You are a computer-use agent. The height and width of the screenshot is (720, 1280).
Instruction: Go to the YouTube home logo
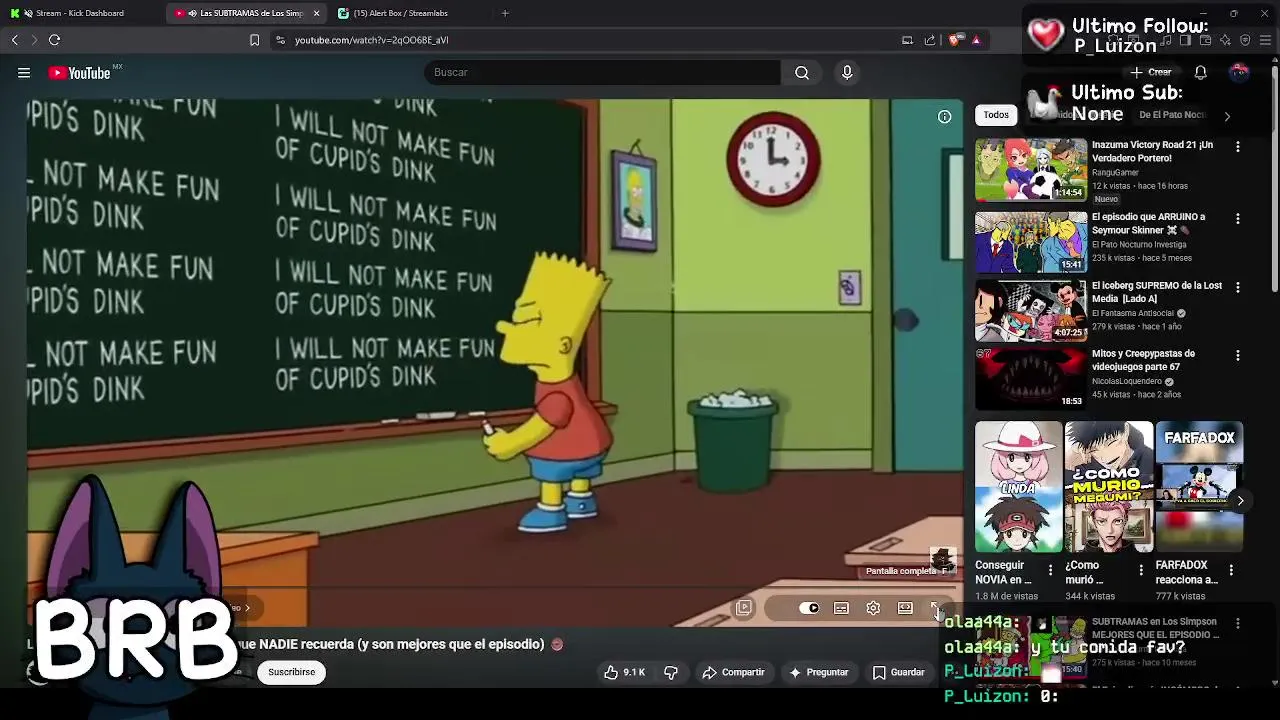point(80,72)
